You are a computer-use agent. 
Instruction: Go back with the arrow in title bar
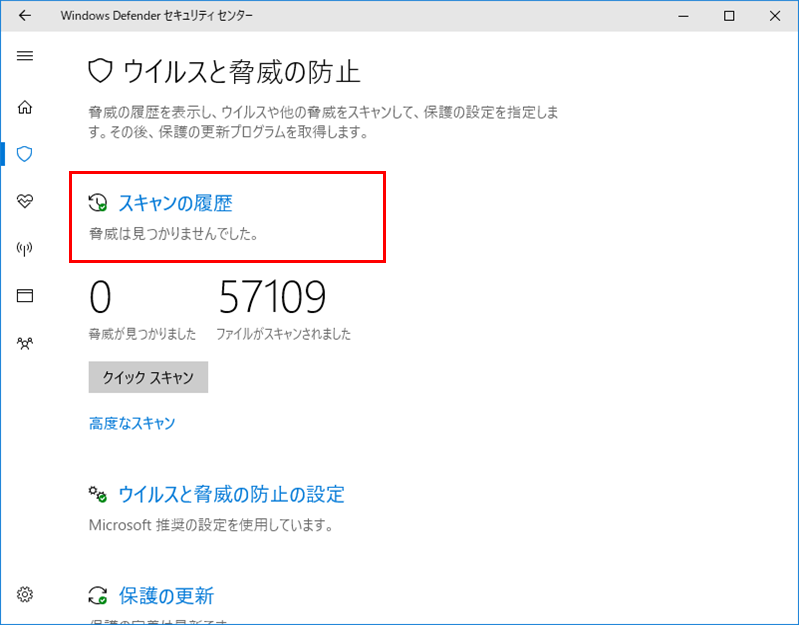click(24, 16)
